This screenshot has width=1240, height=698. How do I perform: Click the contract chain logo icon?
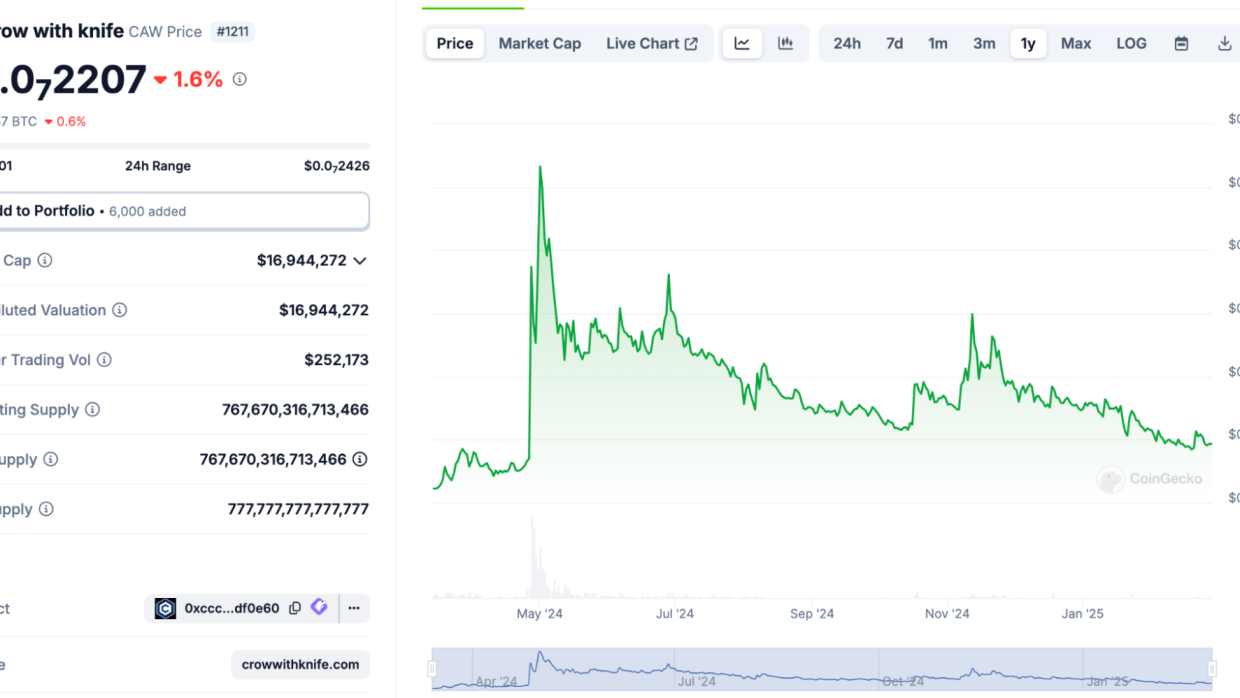(166, 608)
